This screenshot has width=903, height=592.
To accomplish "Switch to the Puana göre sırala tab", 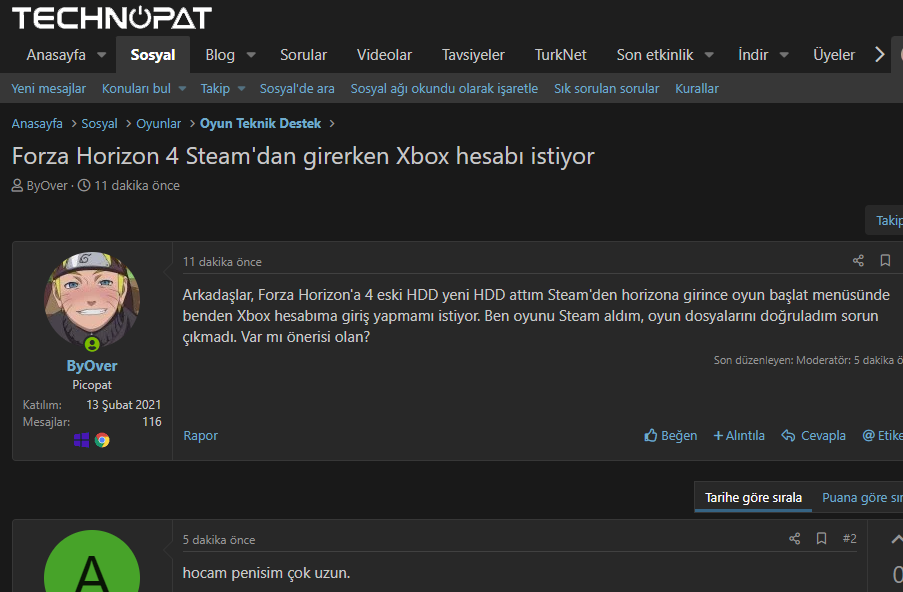I will (862, 498).
